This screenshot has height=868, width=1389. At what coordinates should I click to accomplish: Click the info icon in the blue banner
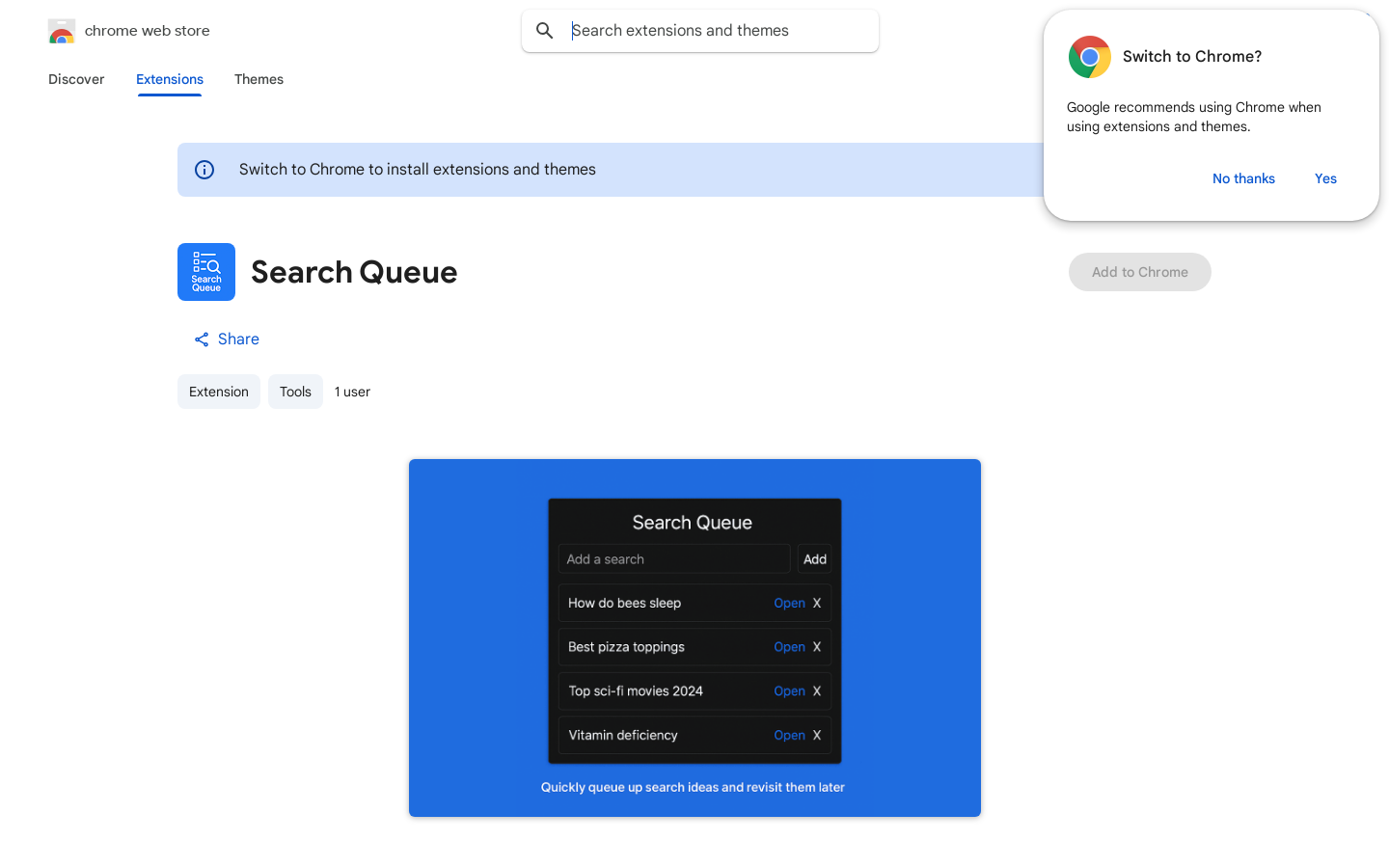click(x=204, y=170)
